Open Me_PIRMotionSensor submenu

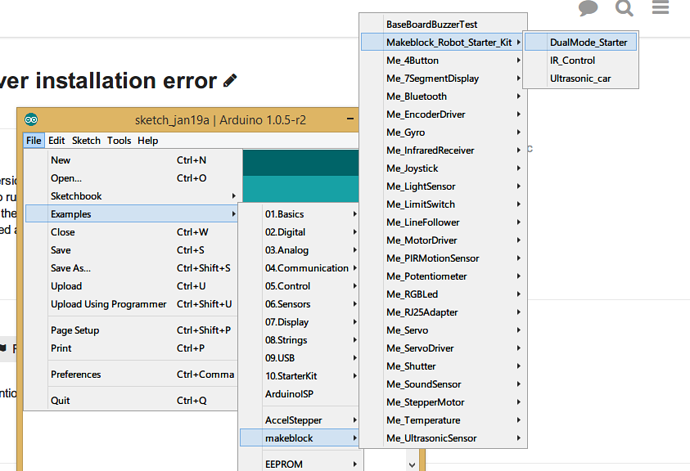(x=443, y=258)
